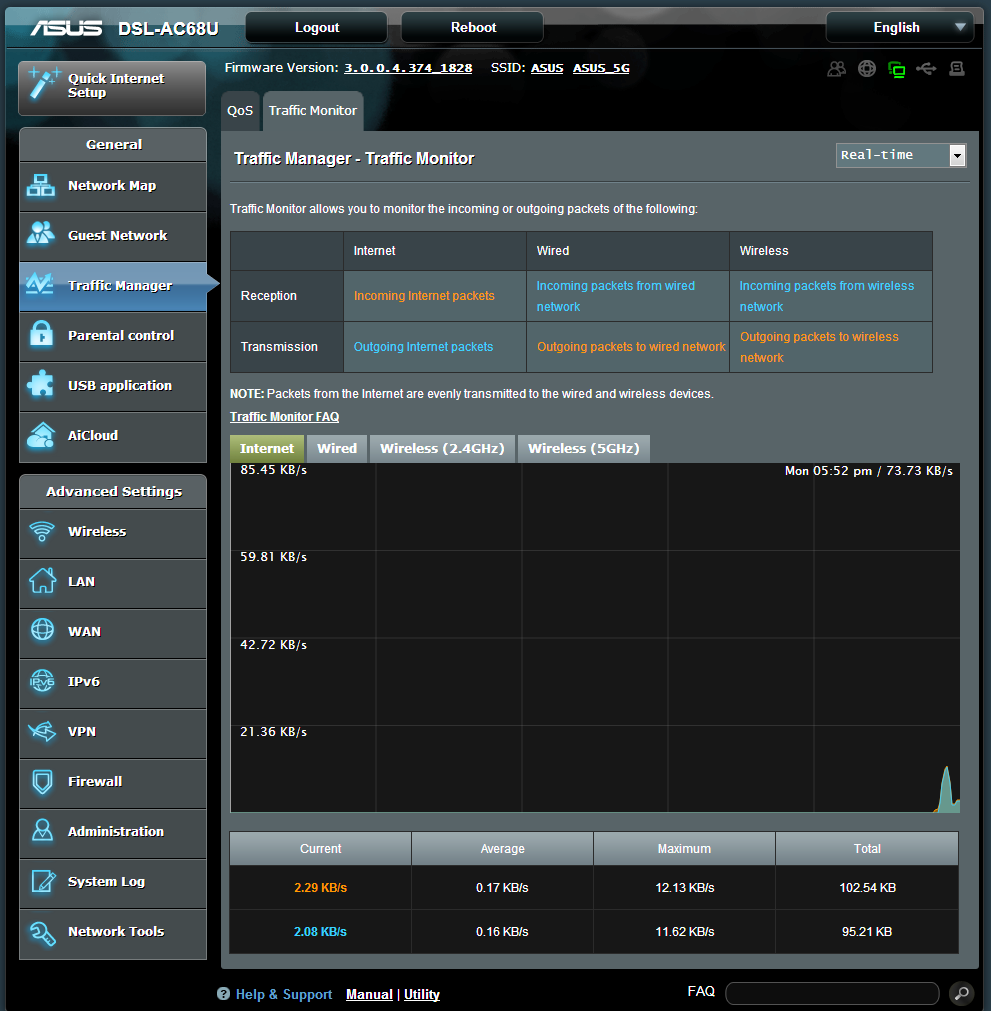This screenshot has height=1011, width=991.
Task: Click the guest clients status icon in header
Action: click(836, 68)
